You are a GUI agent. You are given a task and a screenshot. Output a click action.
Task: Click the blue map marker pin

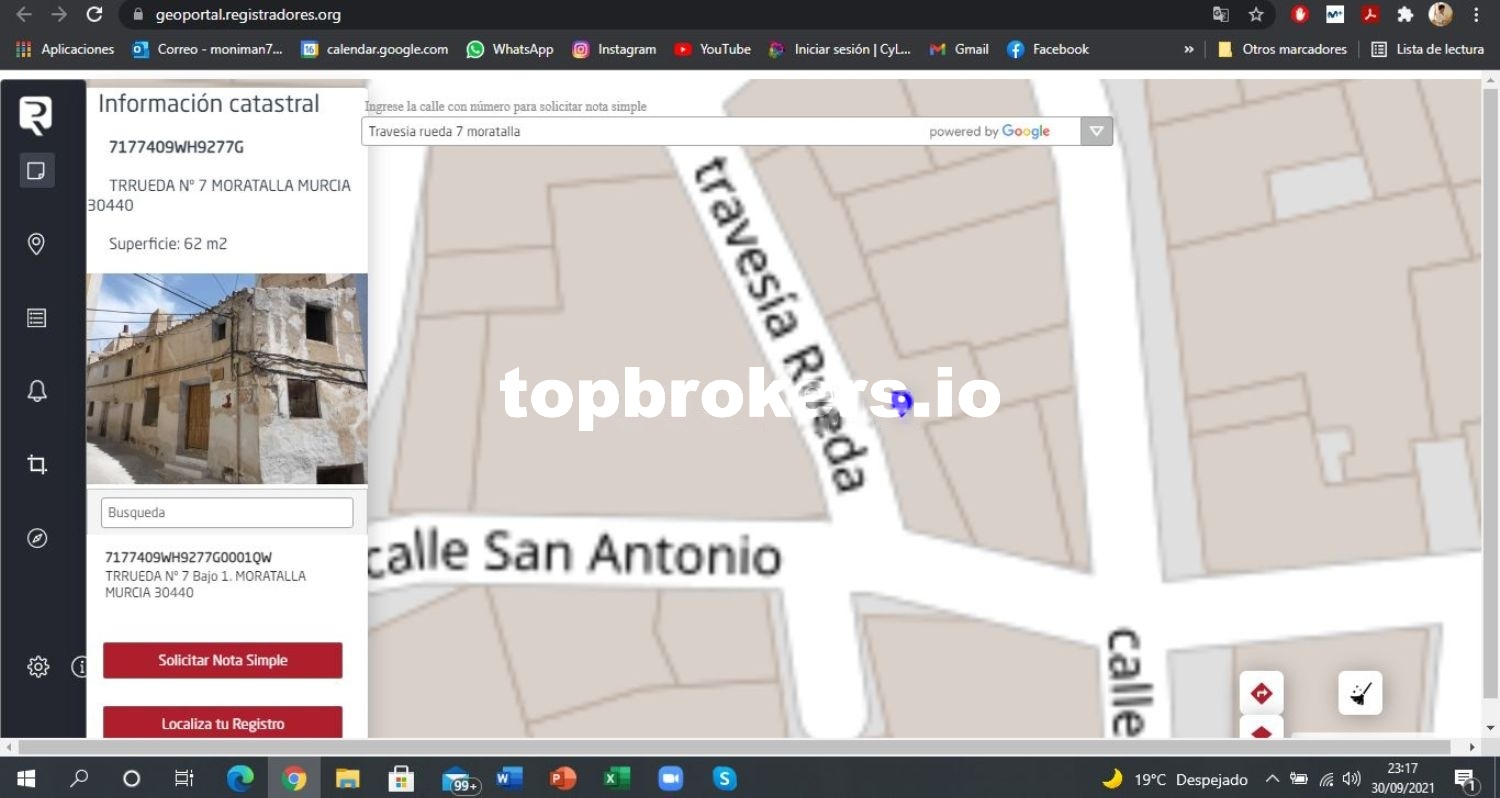tap(901, 402)
